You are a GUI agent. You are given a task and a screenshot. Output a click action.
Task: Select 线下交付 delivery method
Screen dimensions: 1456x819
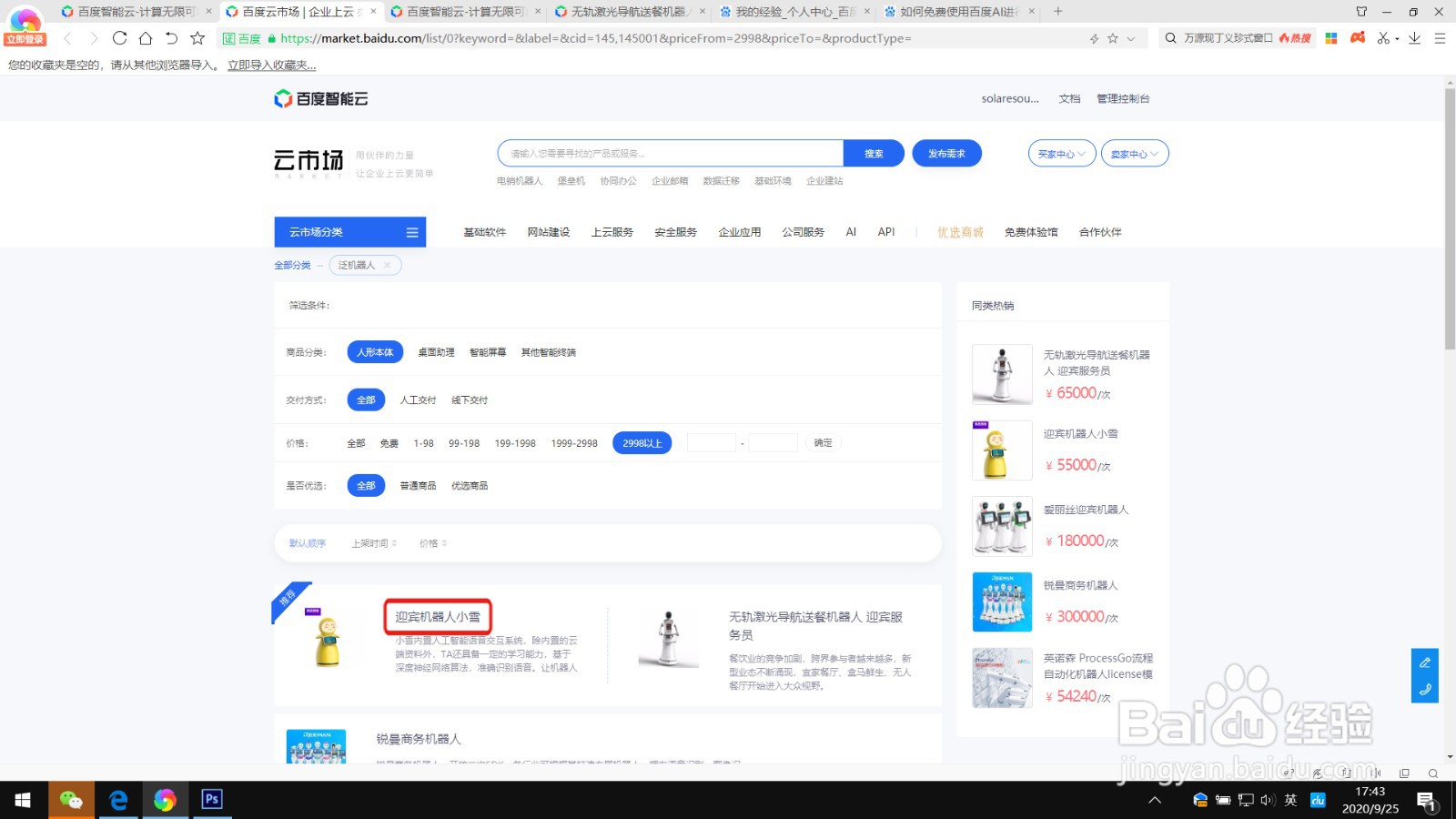pyautogui.click(x=470, y=400)
